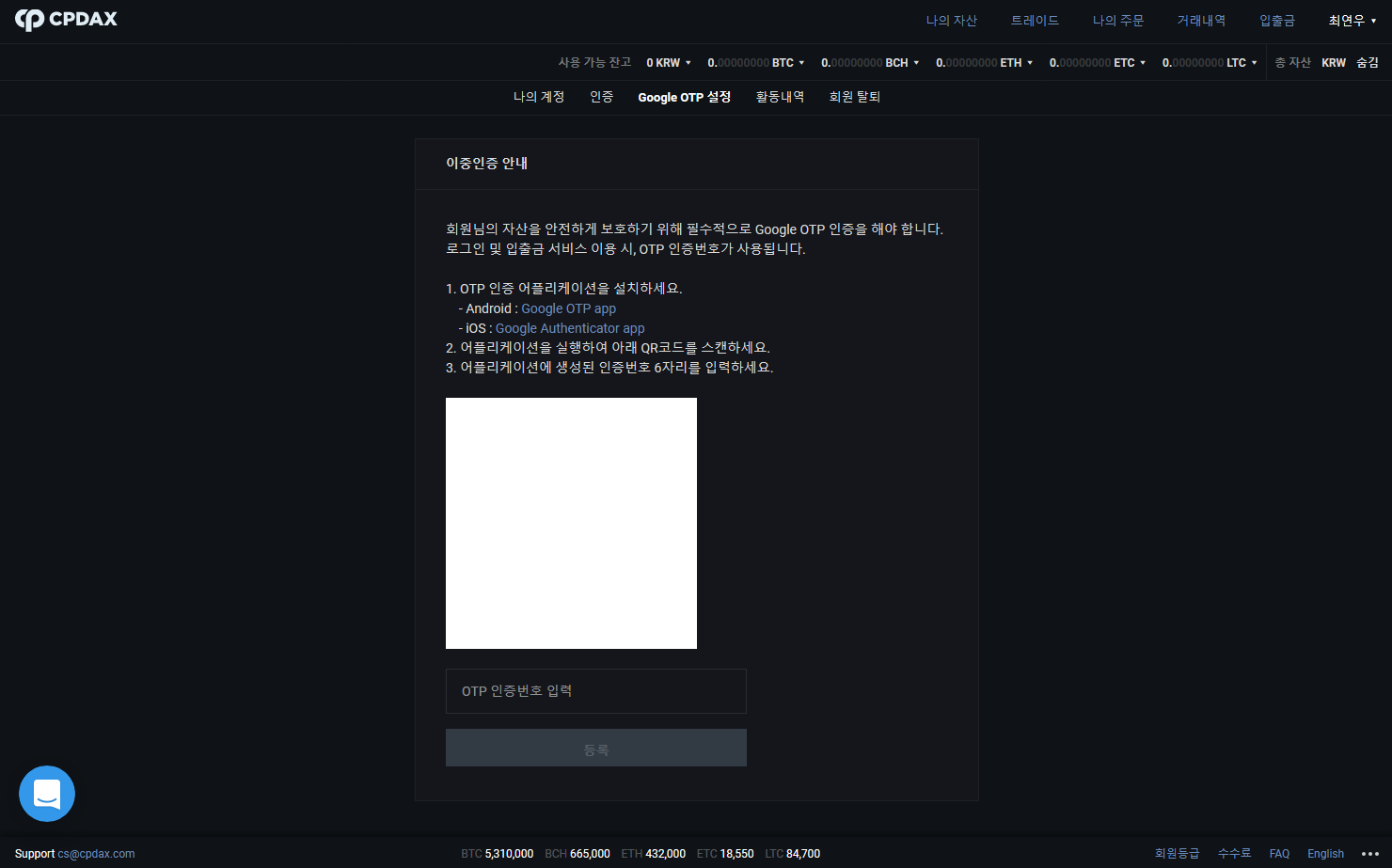Switch language to English
The height and width of the screenshot is (868, 1392).
[1325, 854]
